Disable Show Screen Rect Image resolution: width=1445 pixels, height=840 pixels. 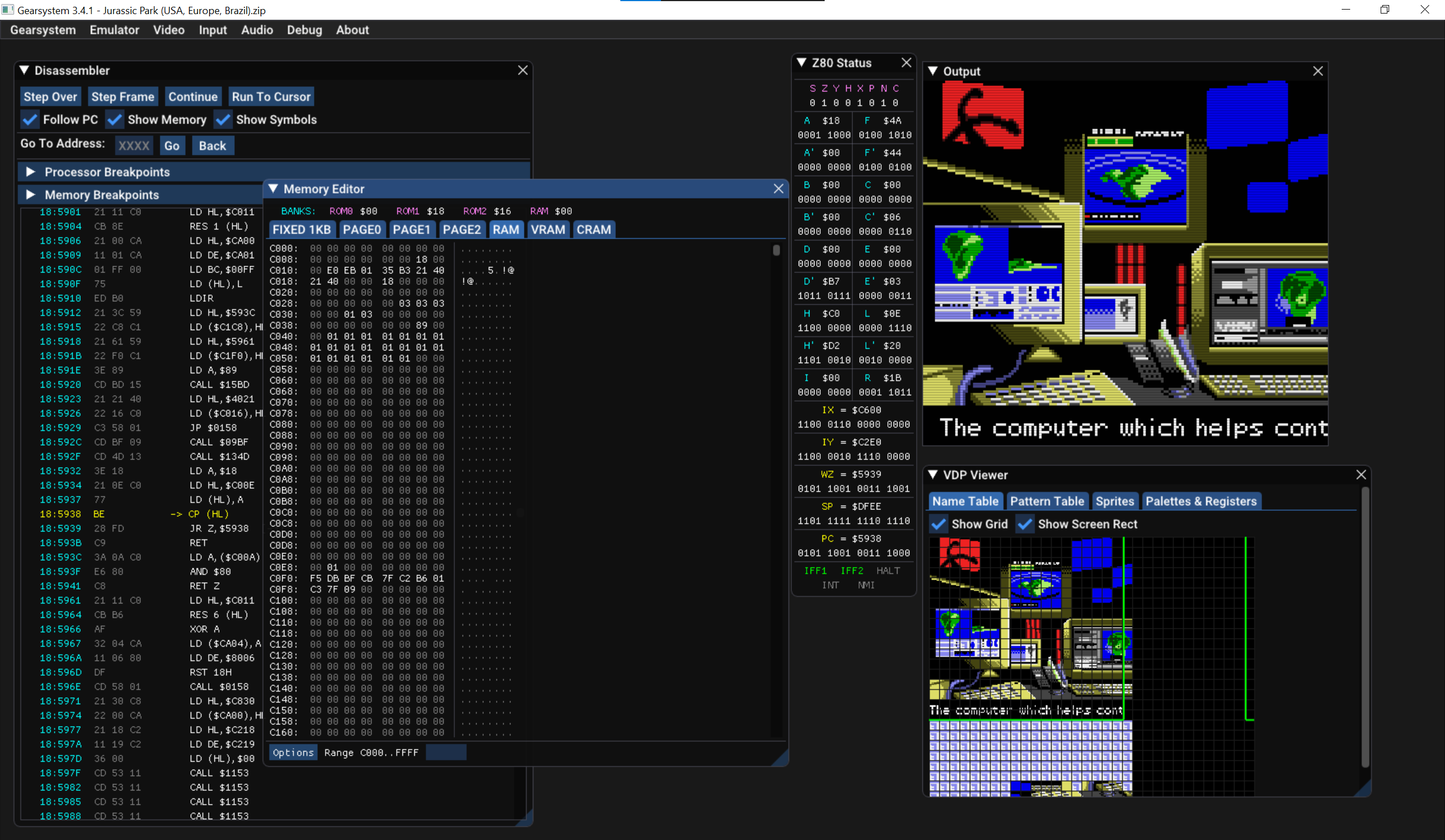point(1024,524)
